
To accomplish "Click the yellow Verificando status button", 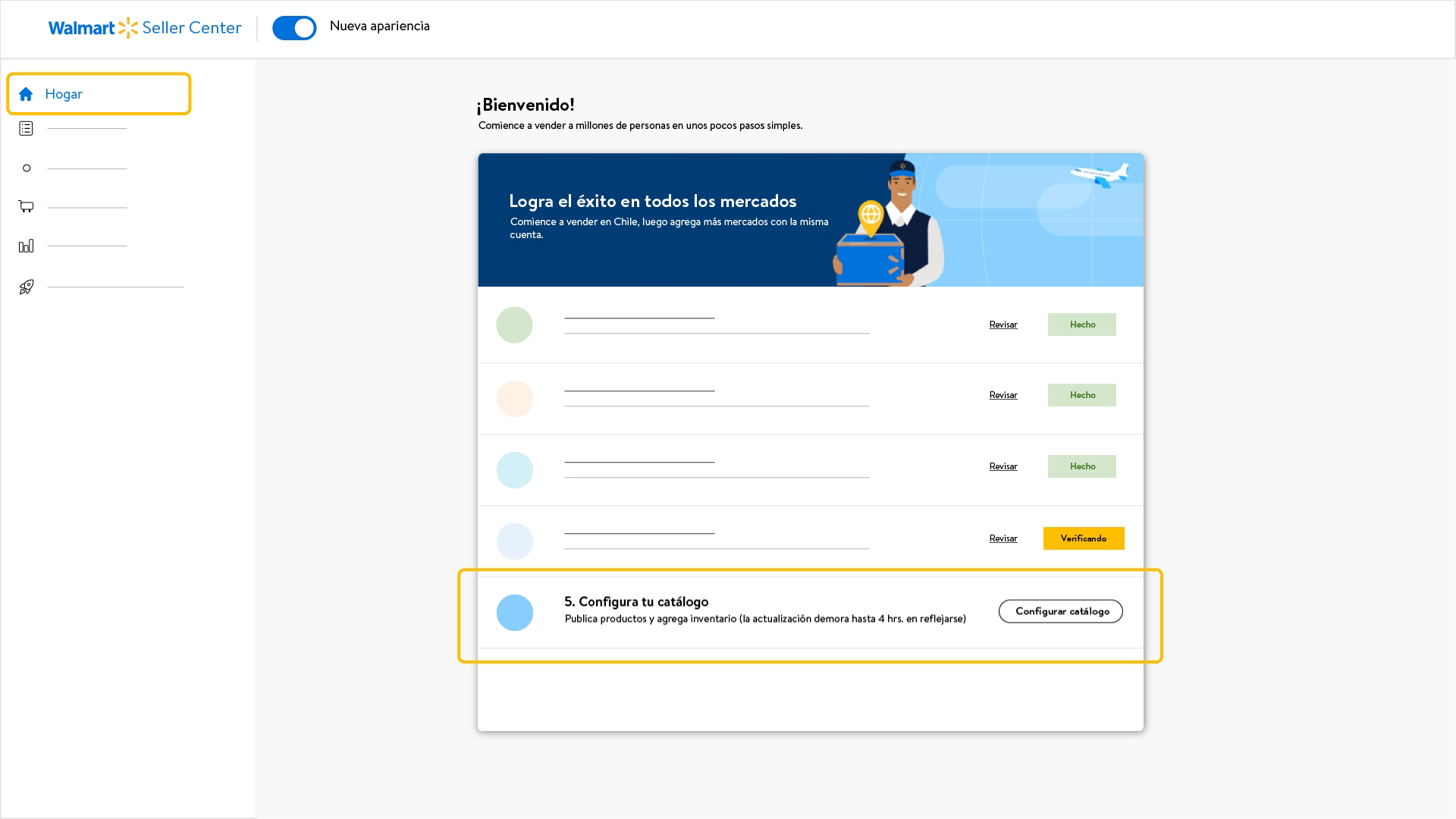I will click(1084, 538).
